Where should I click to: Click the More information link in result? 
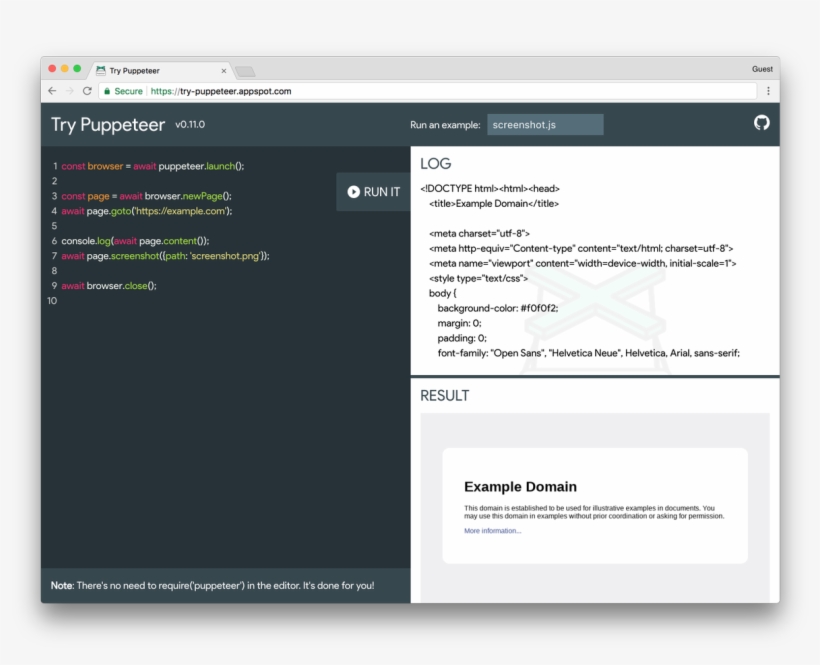point(492,531)
